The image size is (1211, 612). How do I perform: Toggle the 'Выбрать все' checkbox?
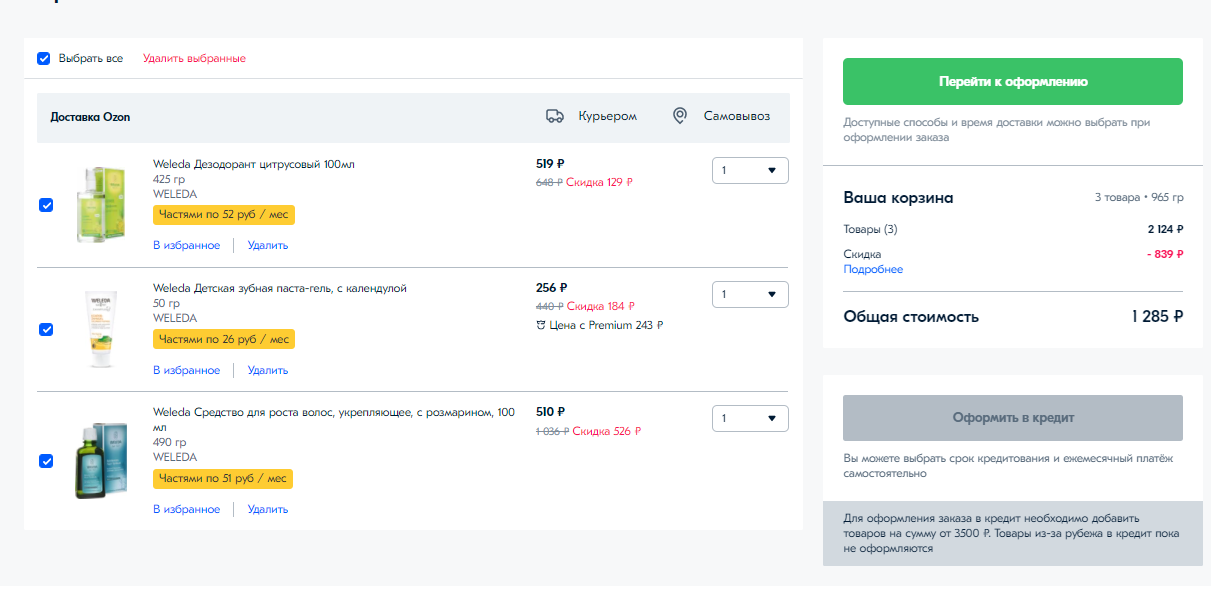point(44,58)
